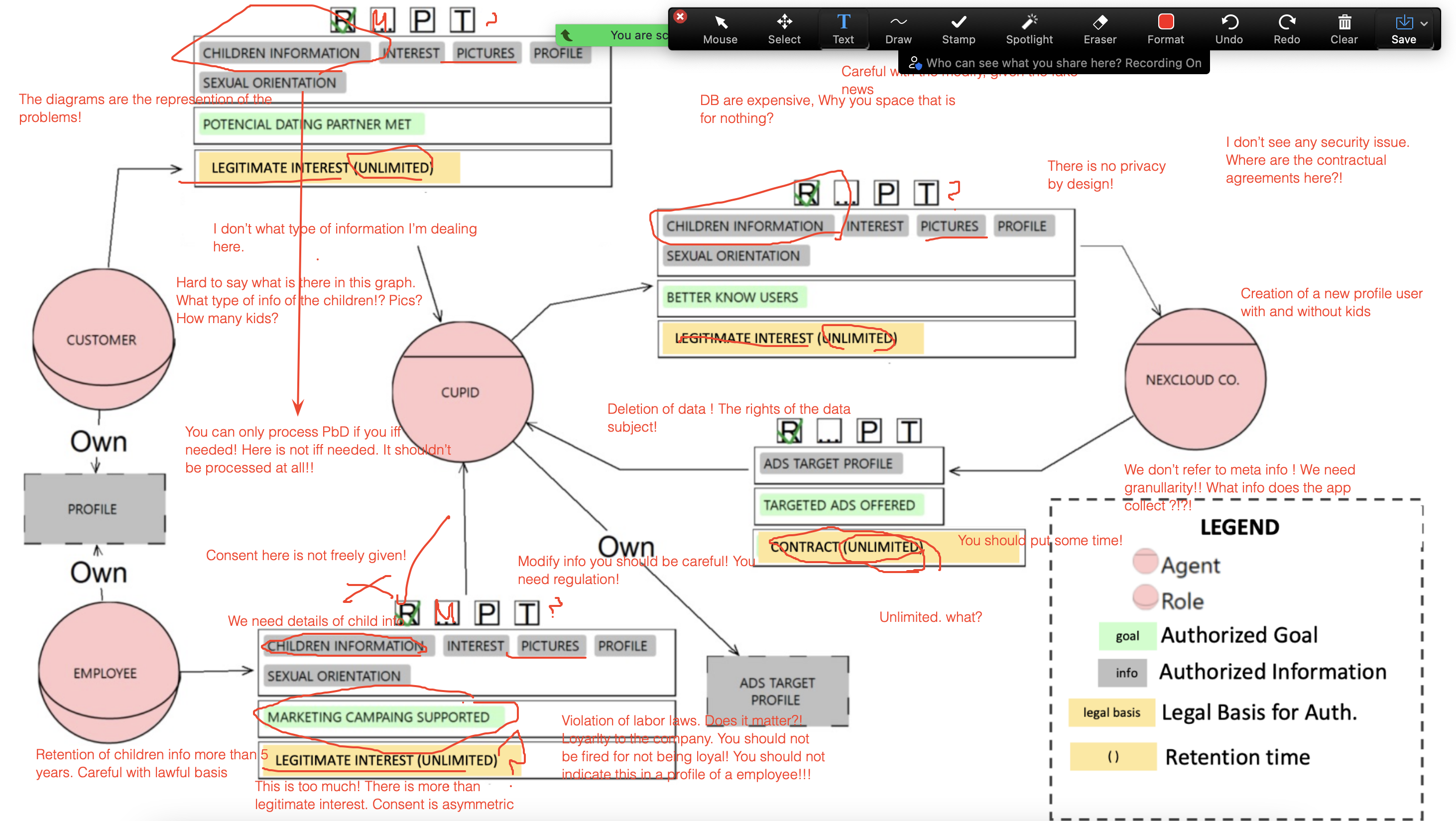Image resolution: width=1456 pixels, height=821 pixels.
Task: Click the checked R box above Cupid's top-left table
Action: point(343,20)
